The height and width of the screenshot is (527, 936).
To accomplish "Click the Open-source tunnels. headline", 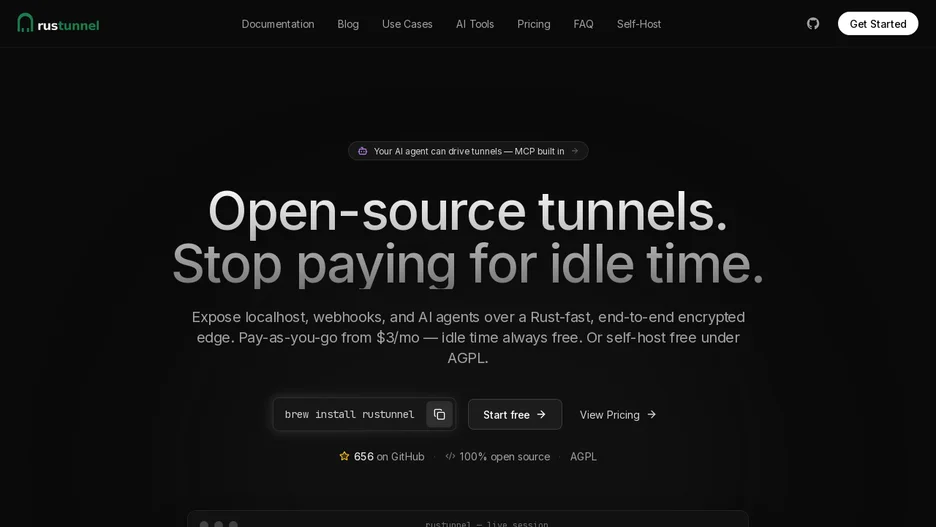I will 468,211.
